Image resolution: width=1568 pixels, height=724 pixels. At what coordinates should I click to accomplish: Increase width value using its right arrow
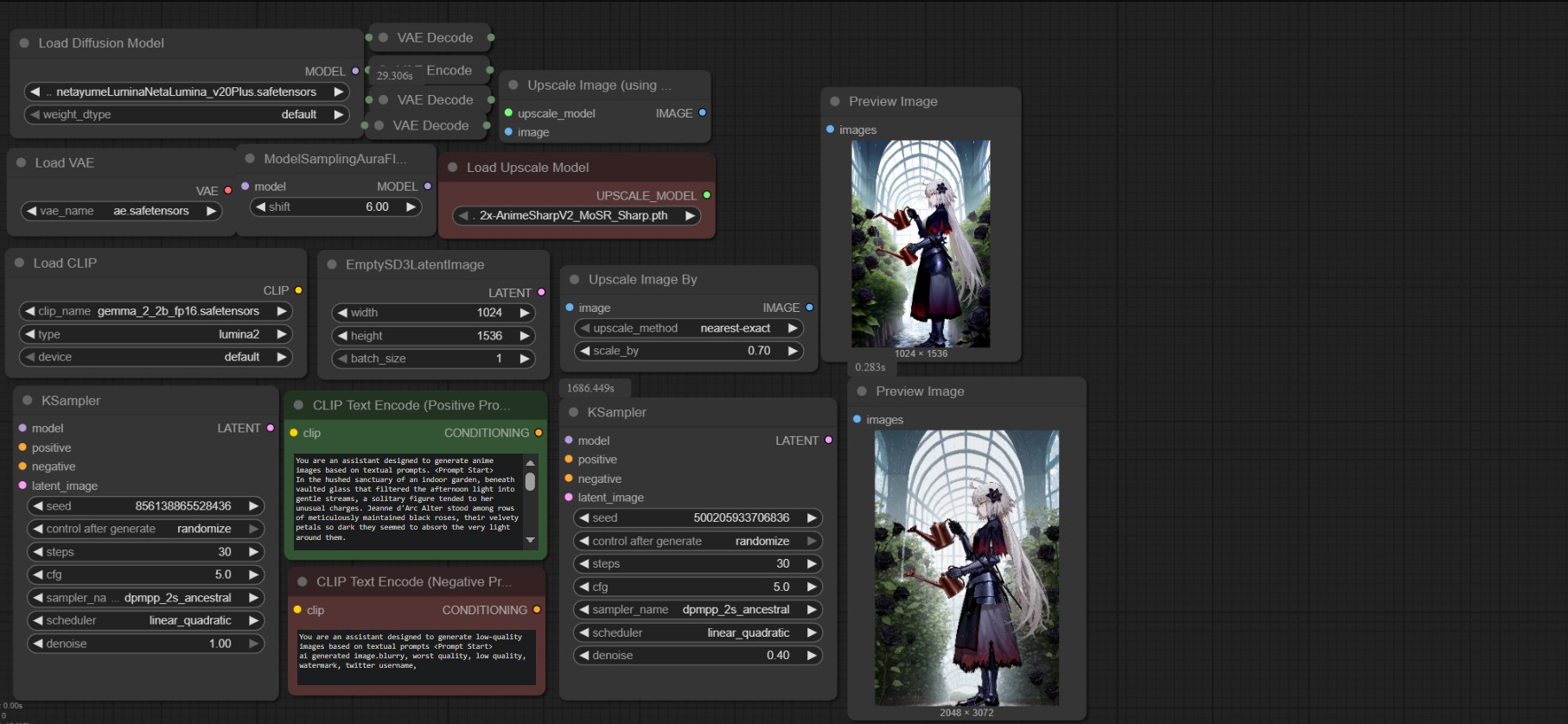[x=525, y=313]
